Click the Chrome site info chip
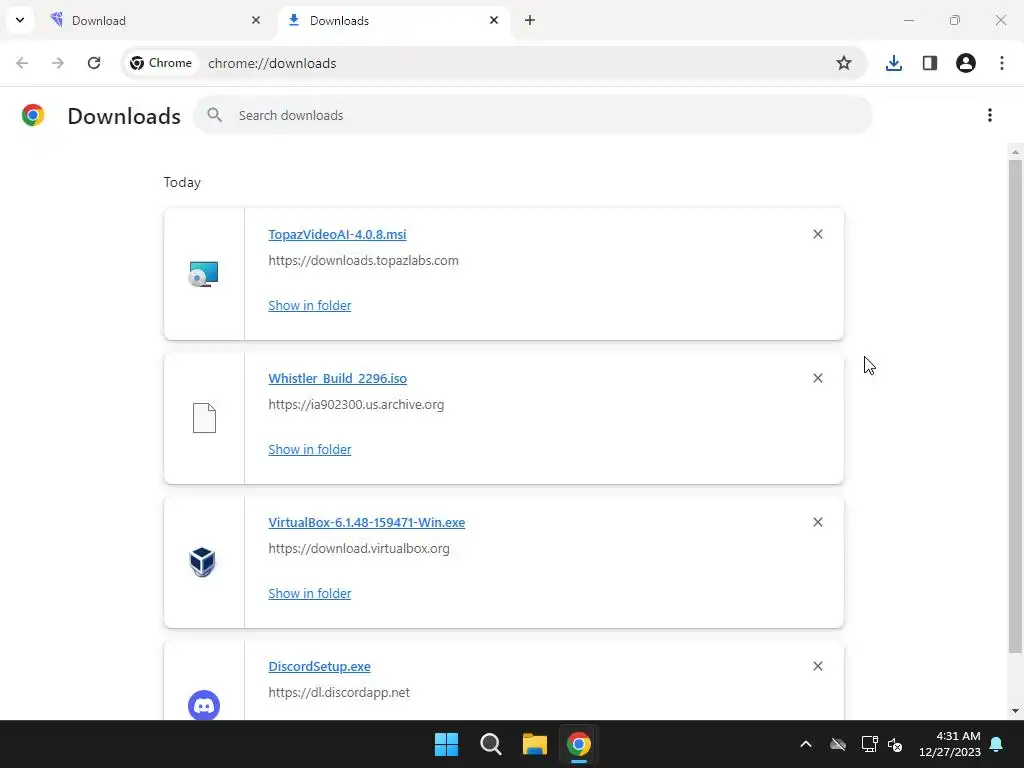This screenshot has height=768, width=1024. pyautogui.click(x=161, y=63)
